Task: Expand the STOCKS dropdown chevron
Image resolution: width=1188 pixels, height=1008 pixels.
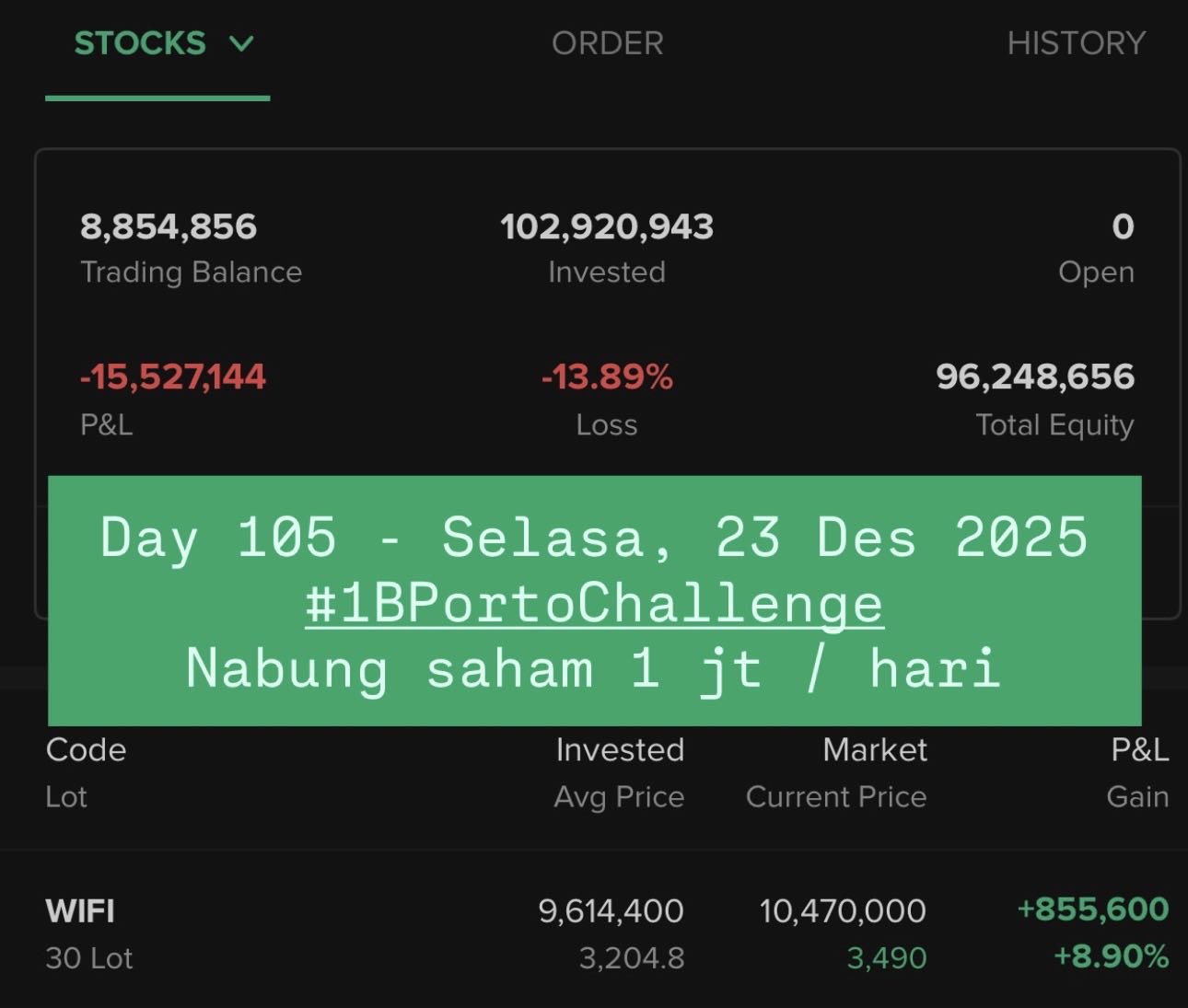Action: 241,43
